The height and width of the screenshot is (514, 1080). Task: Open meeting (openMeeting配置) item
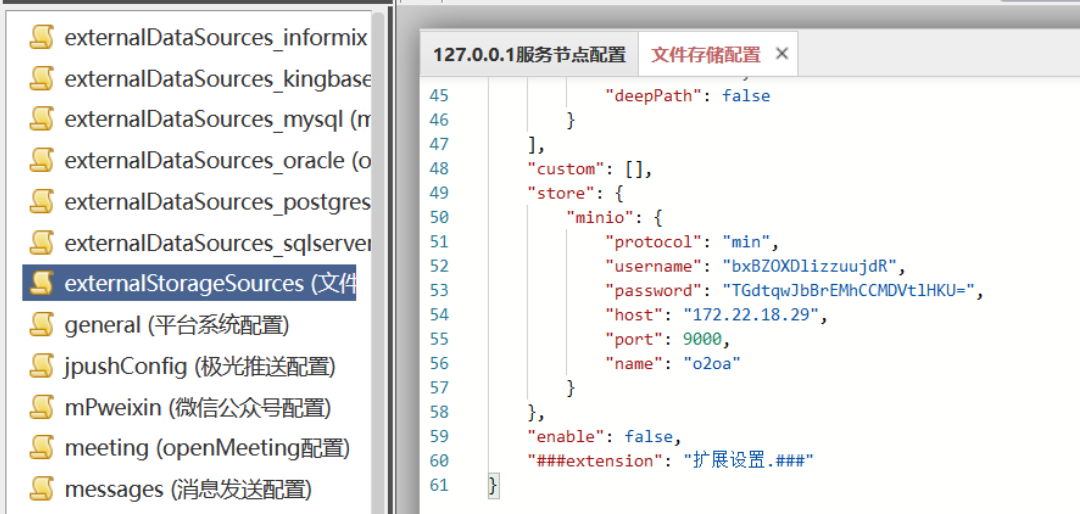[x=207, y=448]
